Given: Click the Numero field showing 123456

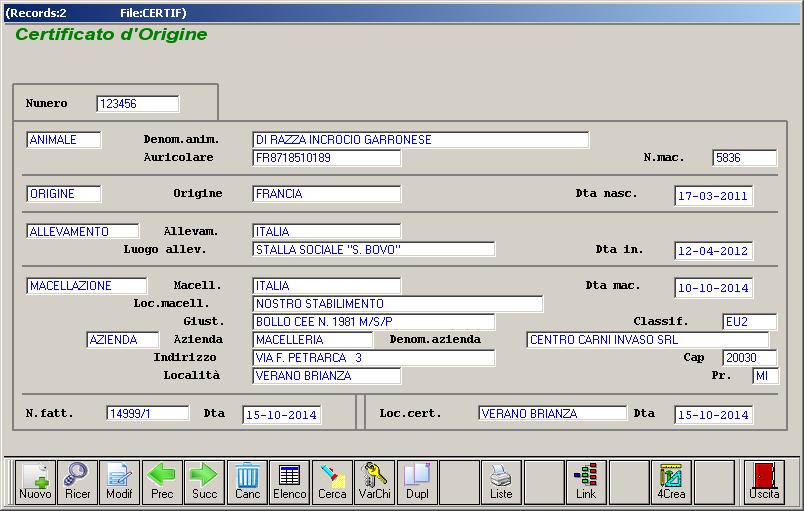Looking at the screenshot, I should (x=138, y=104).
